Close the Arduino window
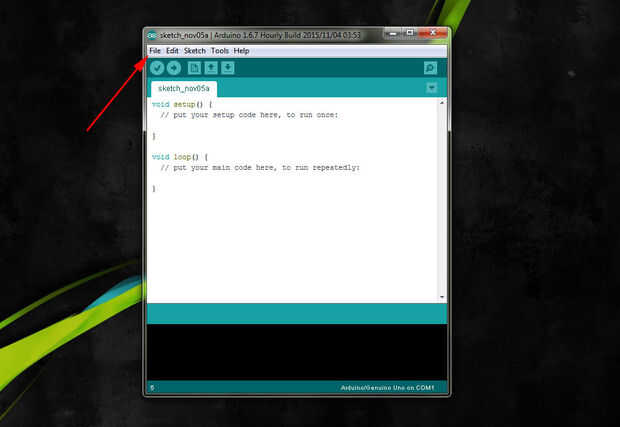This screenshot has height=427, width=620. pyautogui.click(x=433, y=33)
